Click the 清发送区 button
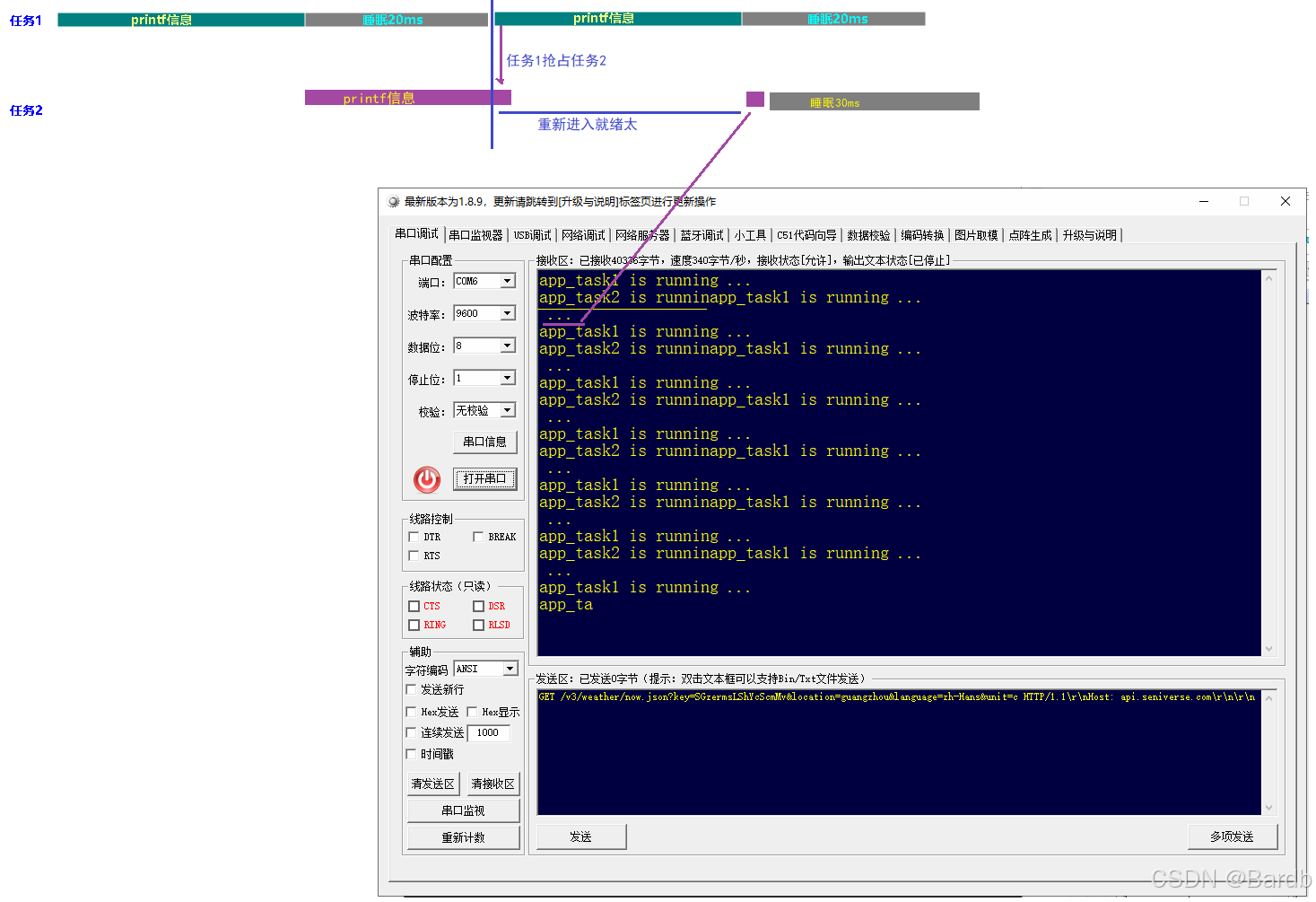 tap(433, 784)
